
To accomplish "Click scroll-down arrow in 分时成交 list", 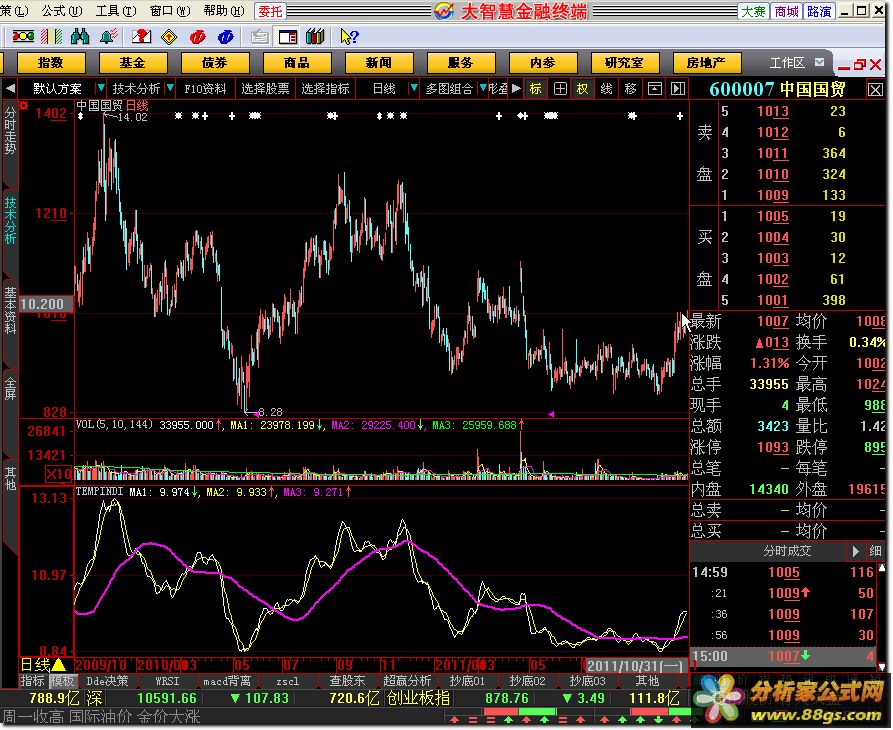I will tap(883, 666).
